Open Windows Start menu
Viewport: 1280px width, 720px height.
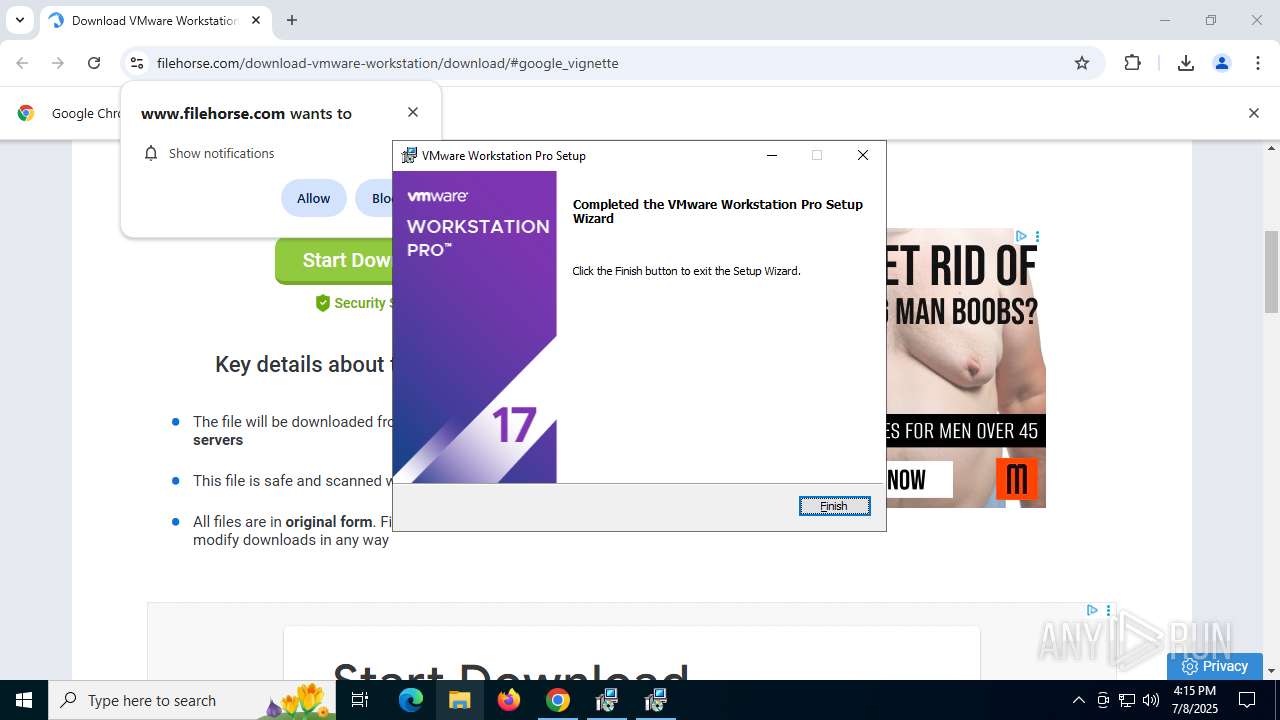click(24, 700)
